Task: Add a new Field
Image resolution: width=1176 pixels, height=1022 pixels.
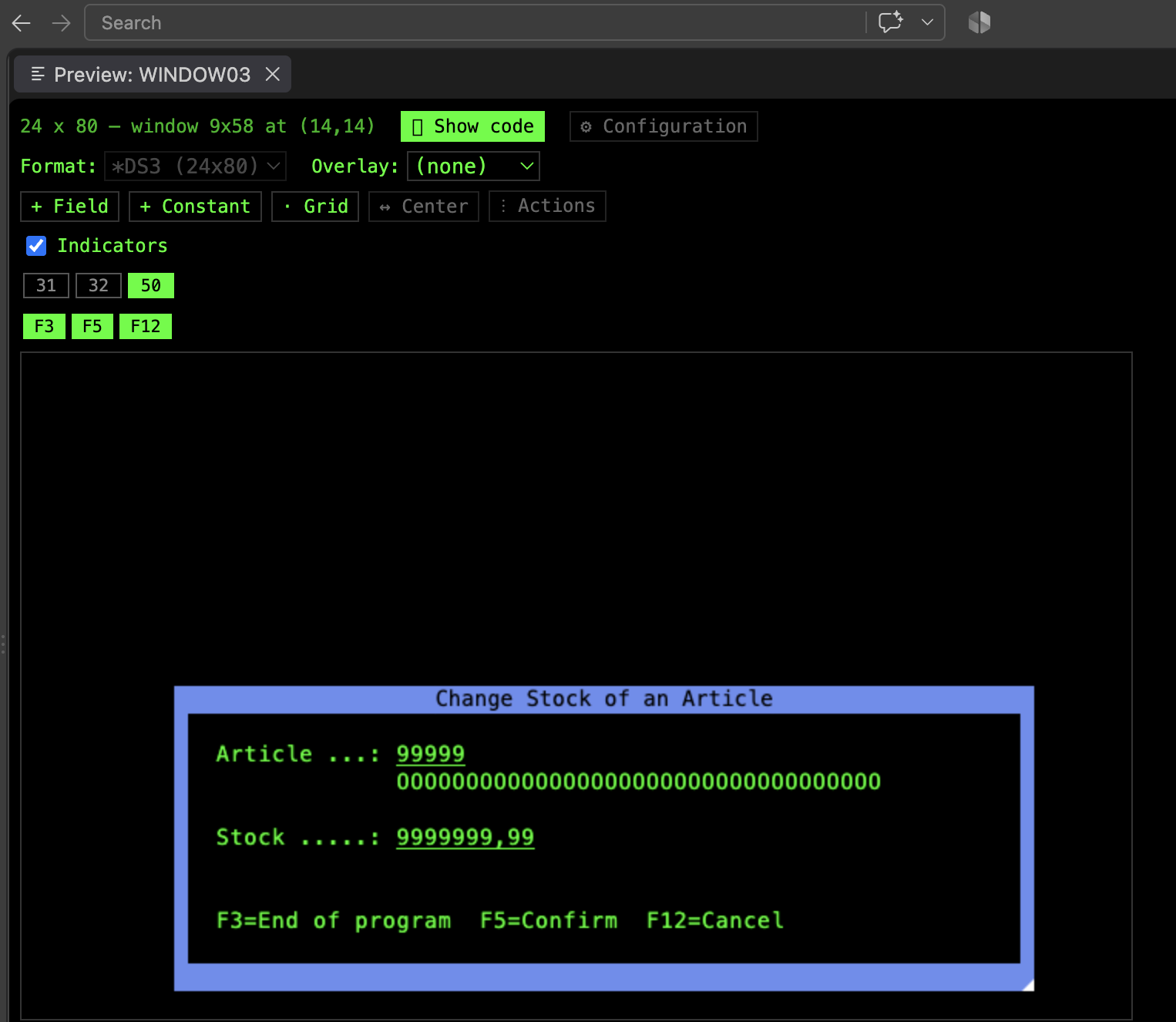Action: point(69,206)
